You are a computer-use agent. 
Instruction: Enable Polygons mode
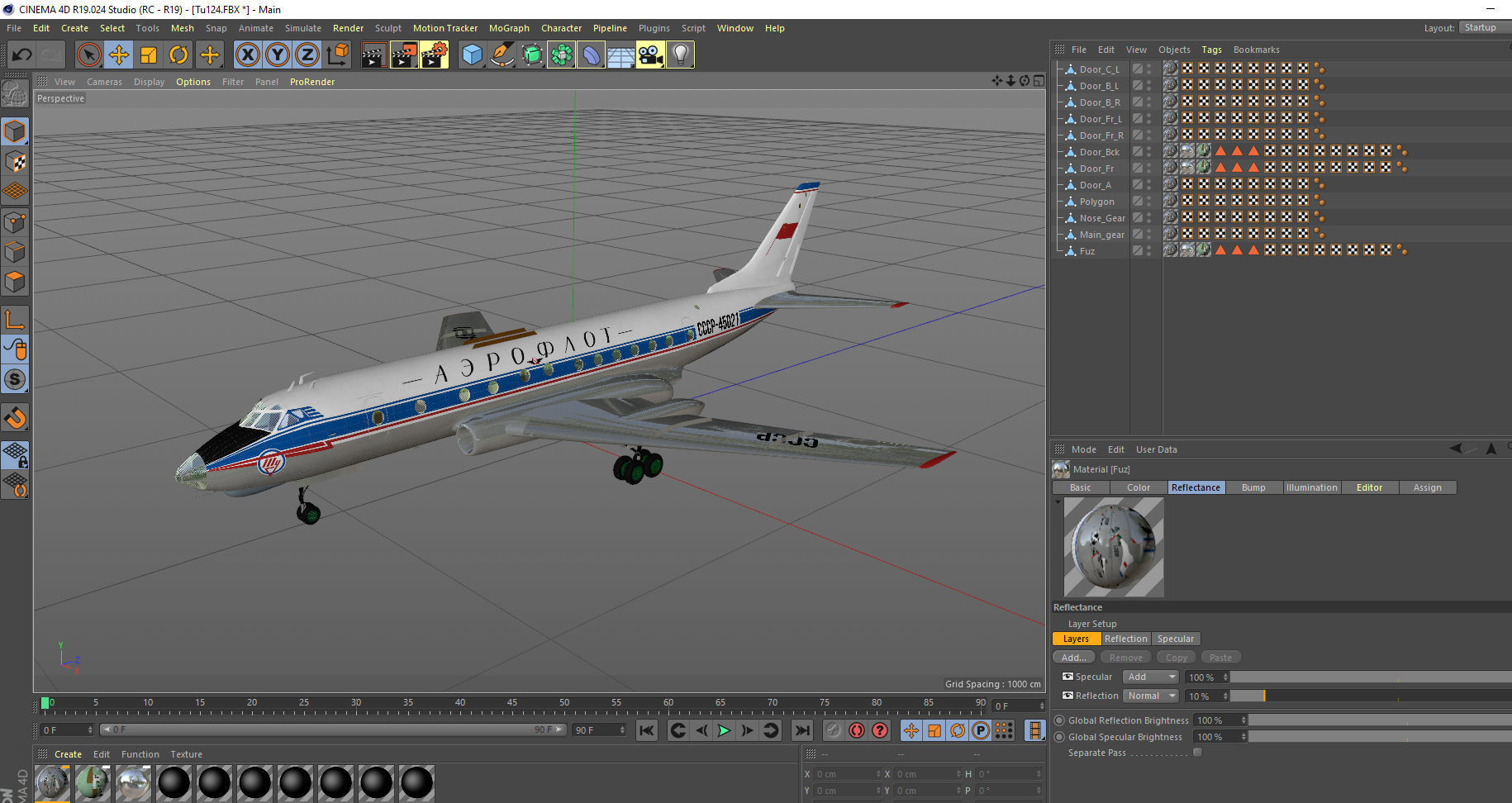[x=15, y=282]
